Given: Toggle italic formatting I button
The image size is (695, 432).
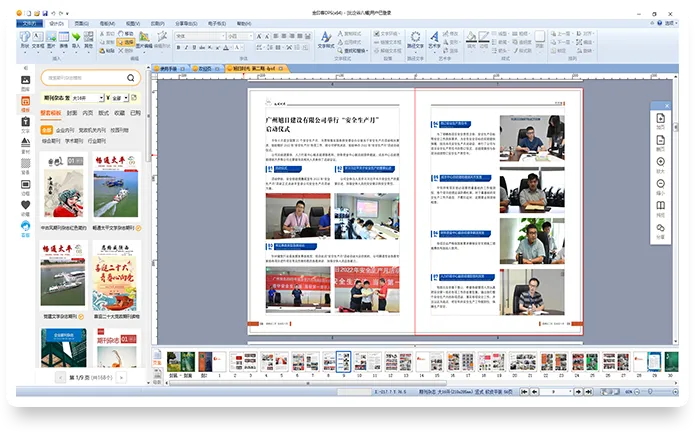Looking at the screenshot, I should tap(187, 46).
